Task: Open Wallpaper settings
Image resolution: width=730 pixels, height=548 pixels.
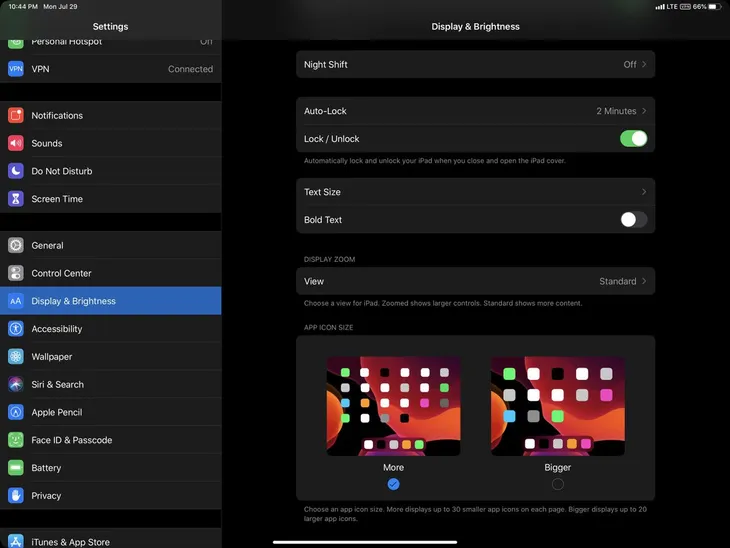Action: [111, 357]
